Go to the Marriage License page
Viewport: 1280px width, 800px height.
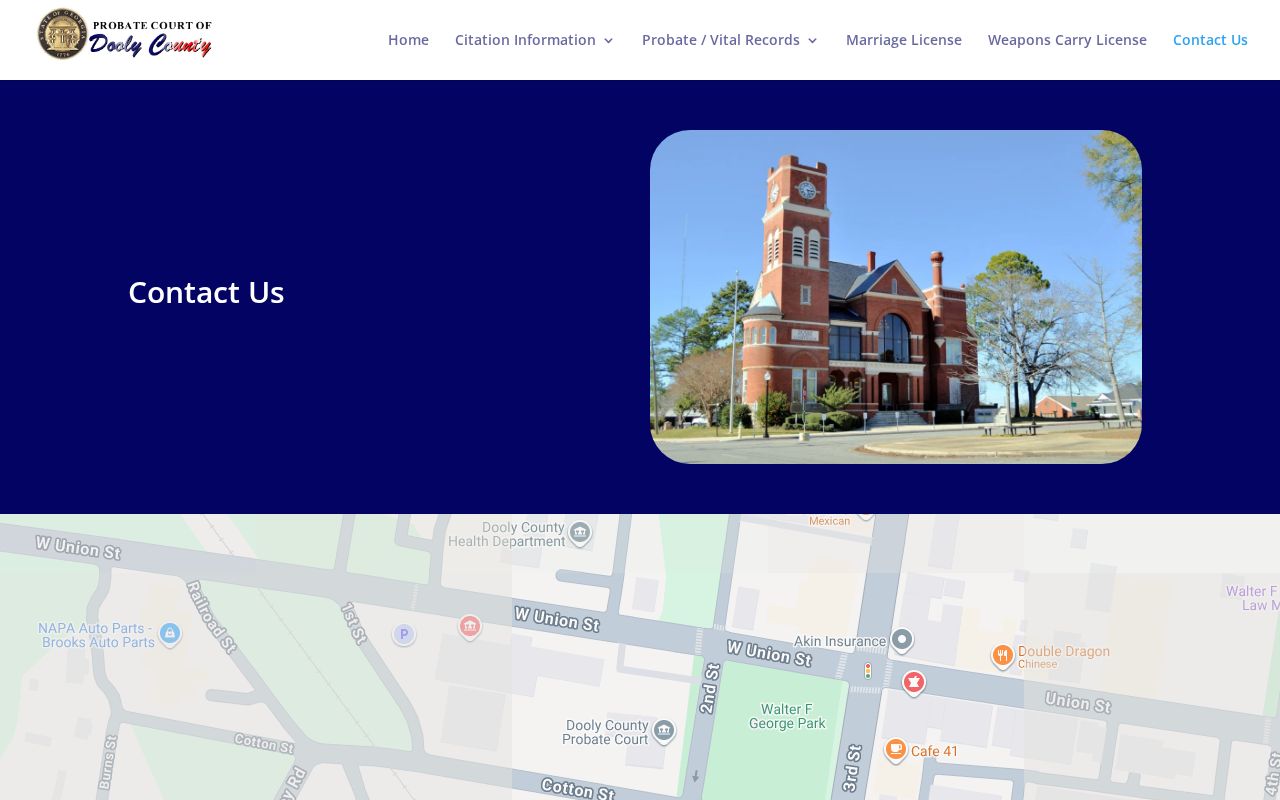[x=904, y=40]
